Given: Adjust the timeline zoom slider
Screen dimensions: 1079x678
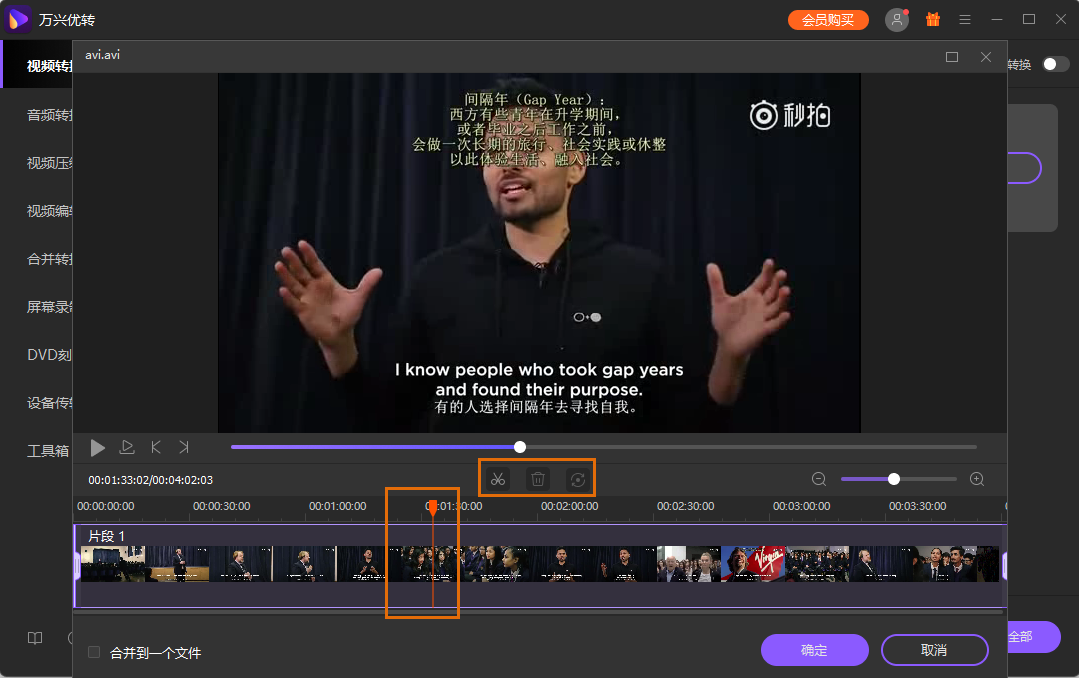Looking at the screenshot, I should pos(896,479).
